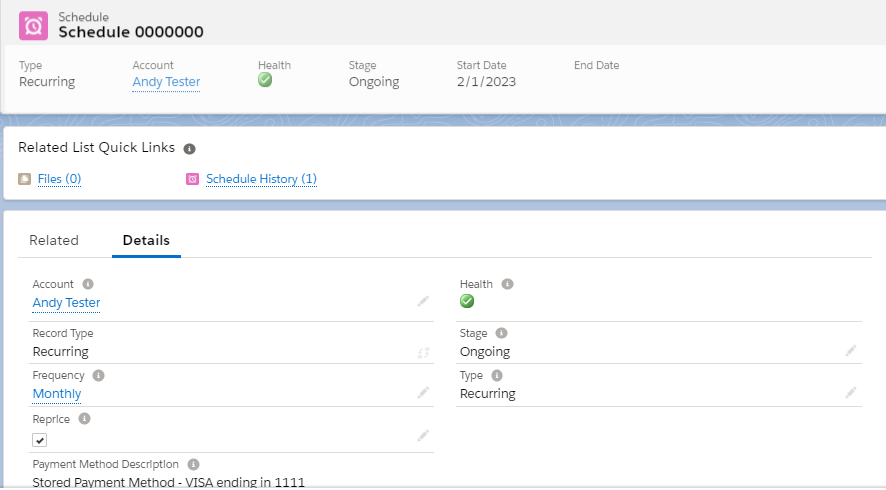Screen dimensions: 886x490
Task: Open the Monthly frequency link
Action: pyautogui.click(x=57, y=394)
